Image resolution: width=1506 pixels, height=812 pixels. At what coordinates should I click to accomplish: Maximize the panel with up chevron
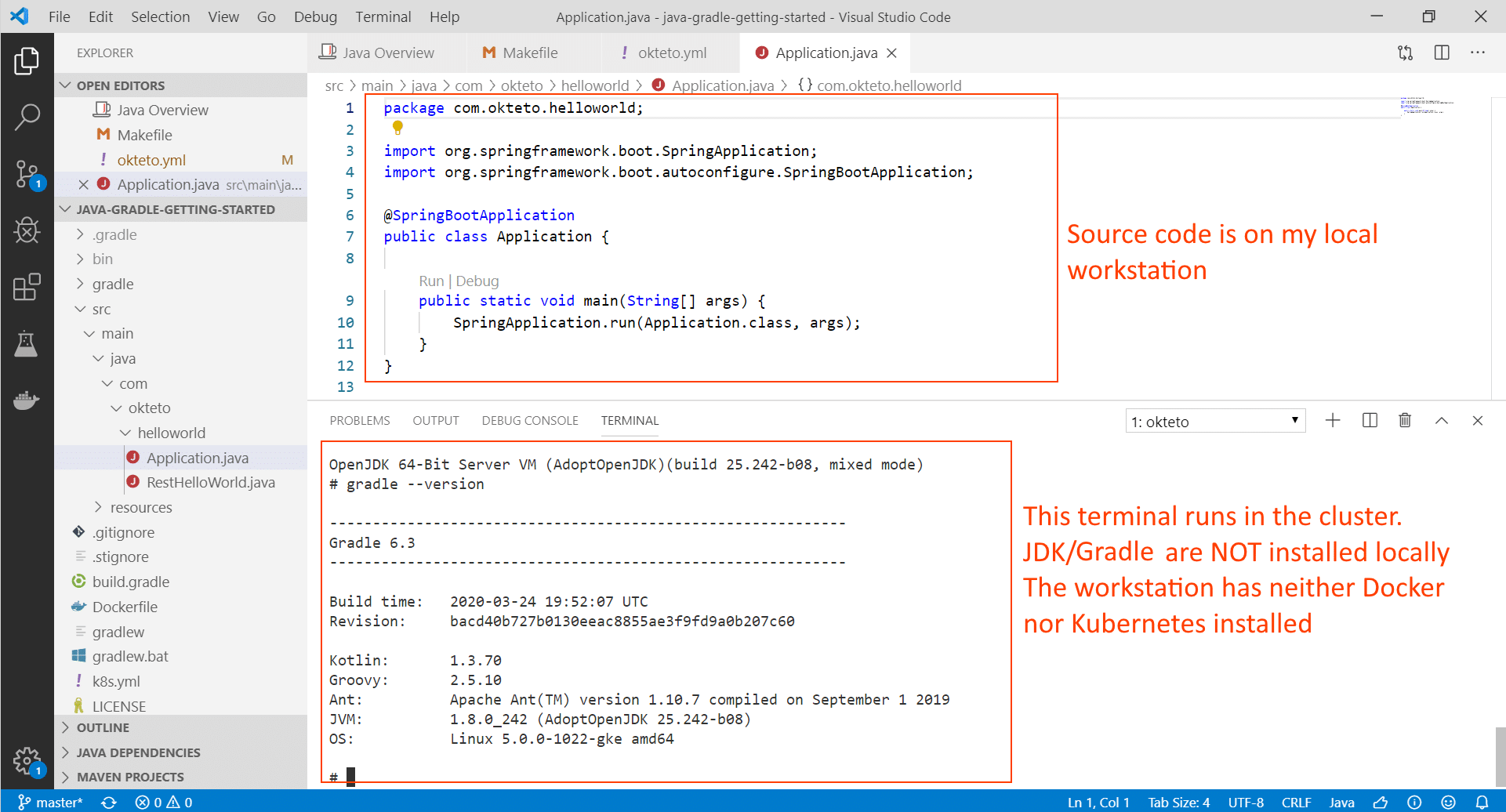(1442, 421)
